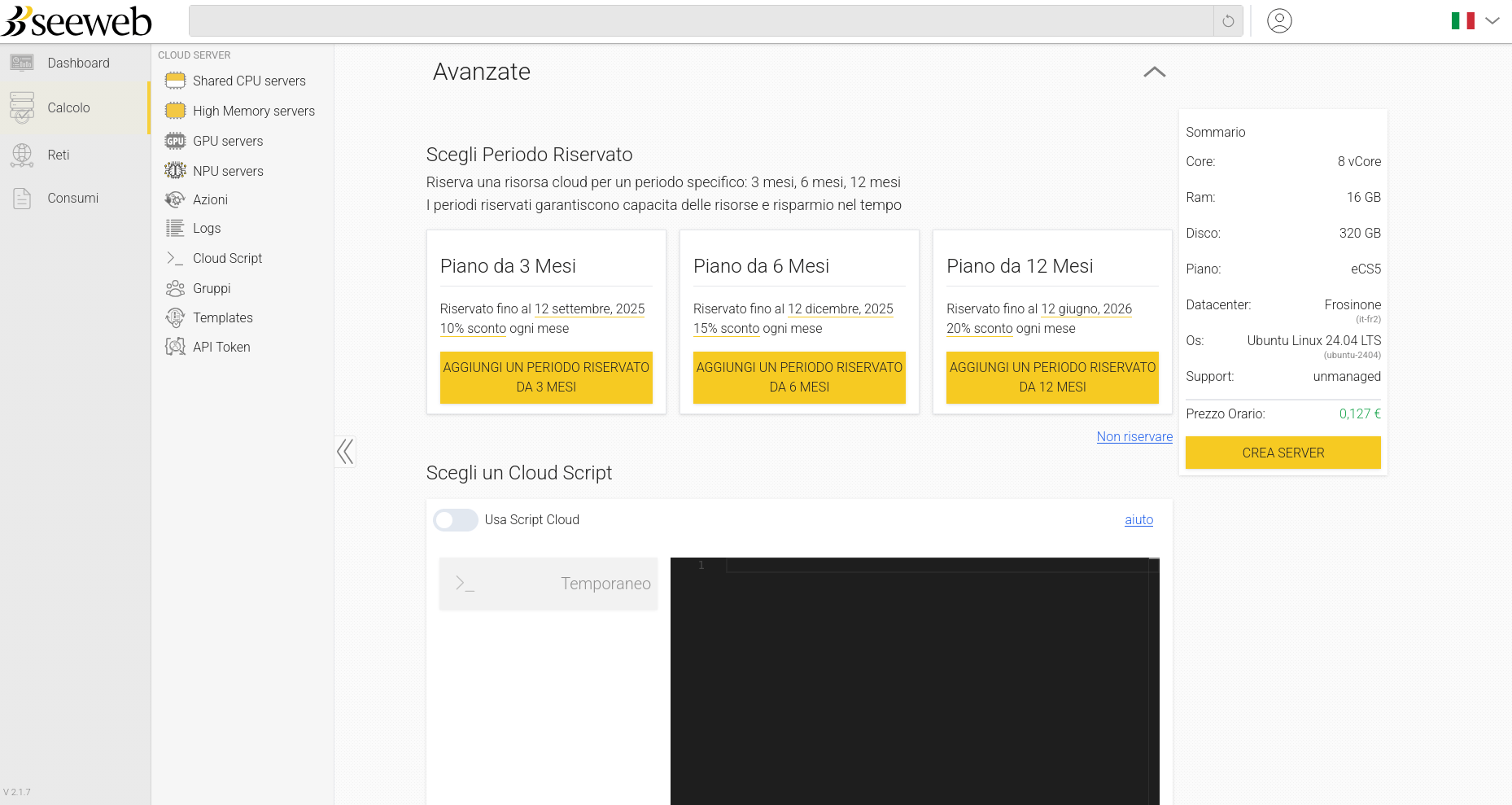Click the aiuto help link
Image resolution: width=1512 pixels, height=805 pixels.
point(1138,520)
